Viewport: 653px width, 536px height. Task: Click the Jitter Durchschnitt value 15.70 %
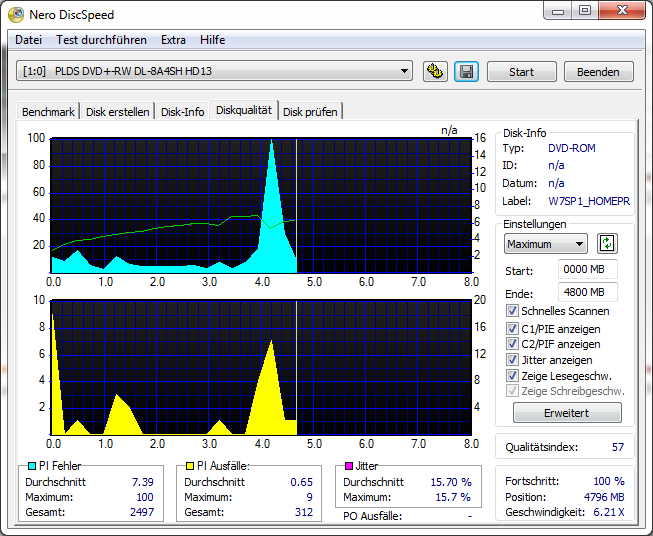451,482
